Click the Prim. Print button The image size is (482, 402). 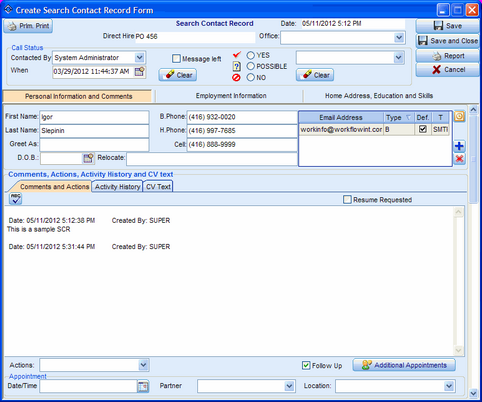[28, 26]
